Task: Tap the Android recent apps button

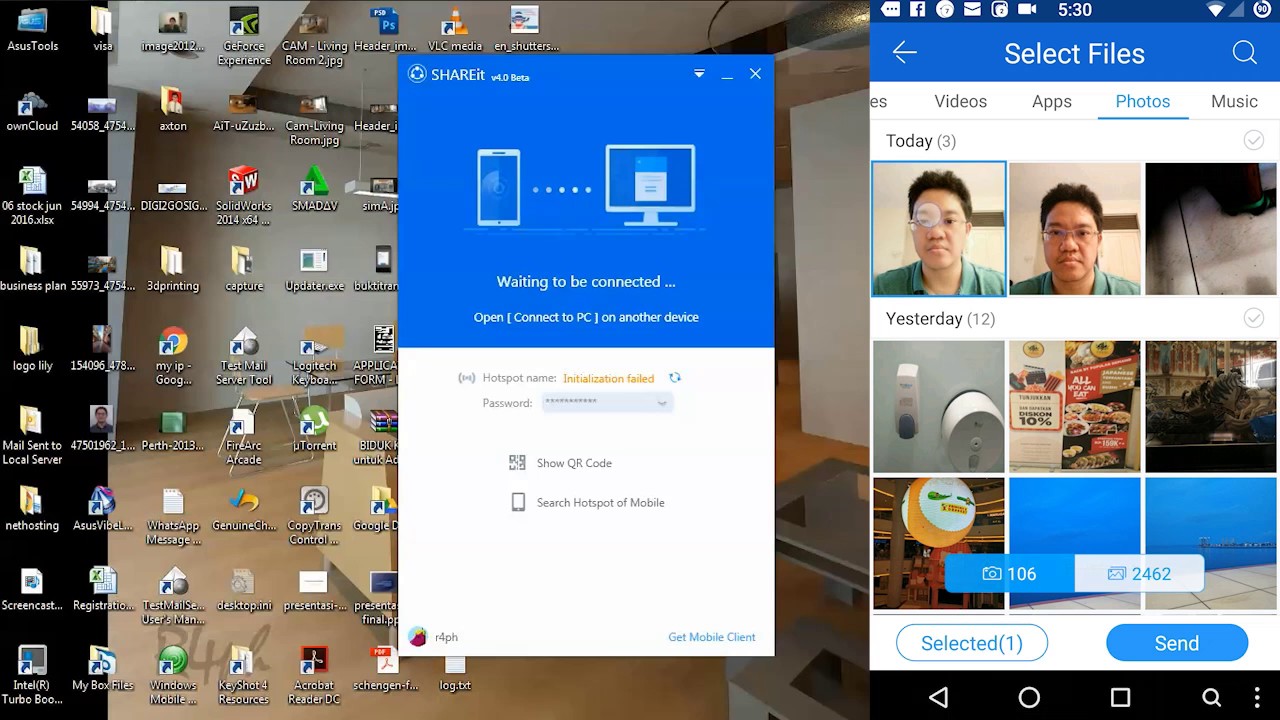Action: click(1120, 697)
